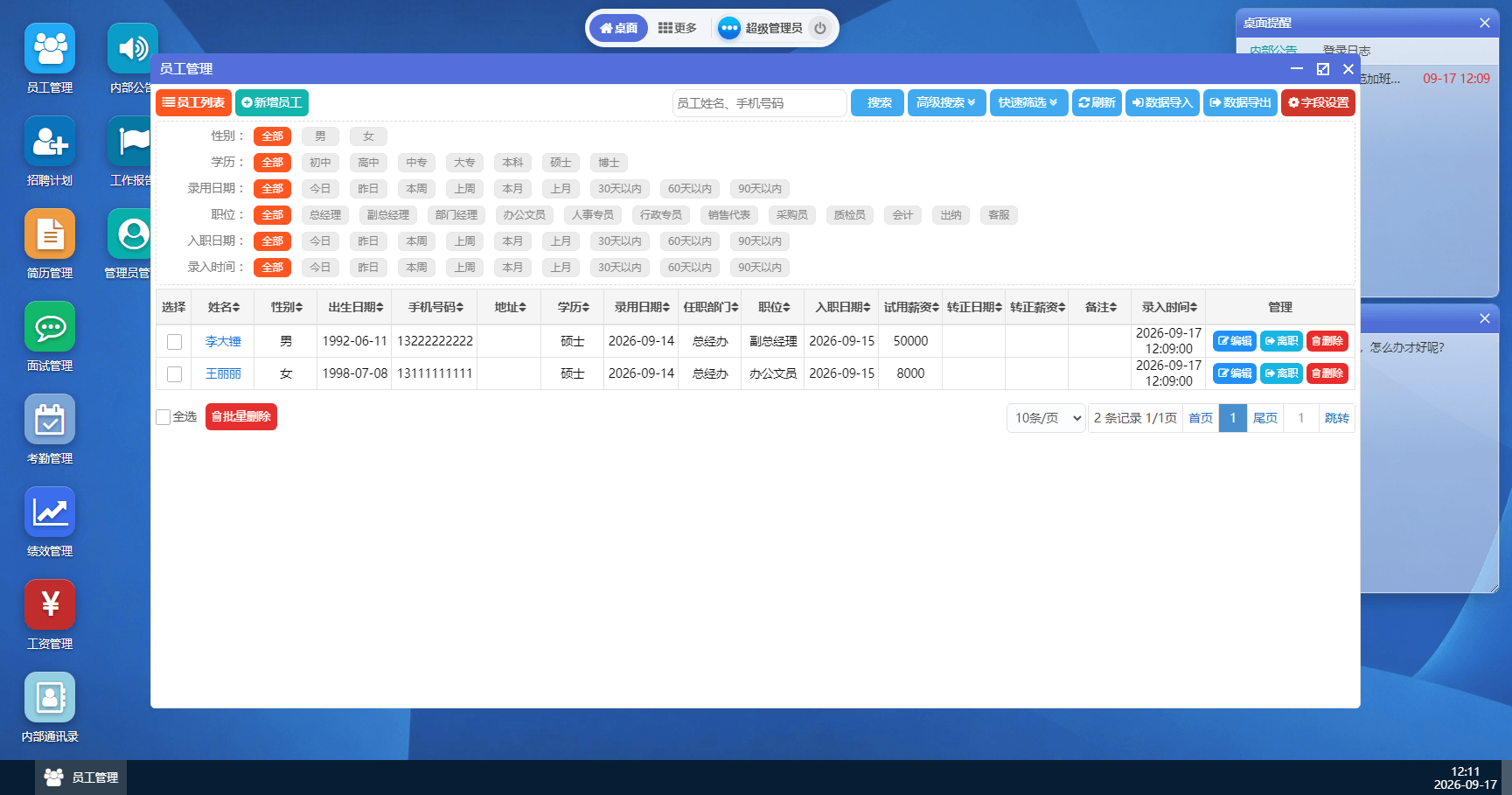Image resolution: width=1512 pixels, height=795 pixels.
Task: Collapse the 快速筛选 filter panel
Action: click(x=1028, y=102)
